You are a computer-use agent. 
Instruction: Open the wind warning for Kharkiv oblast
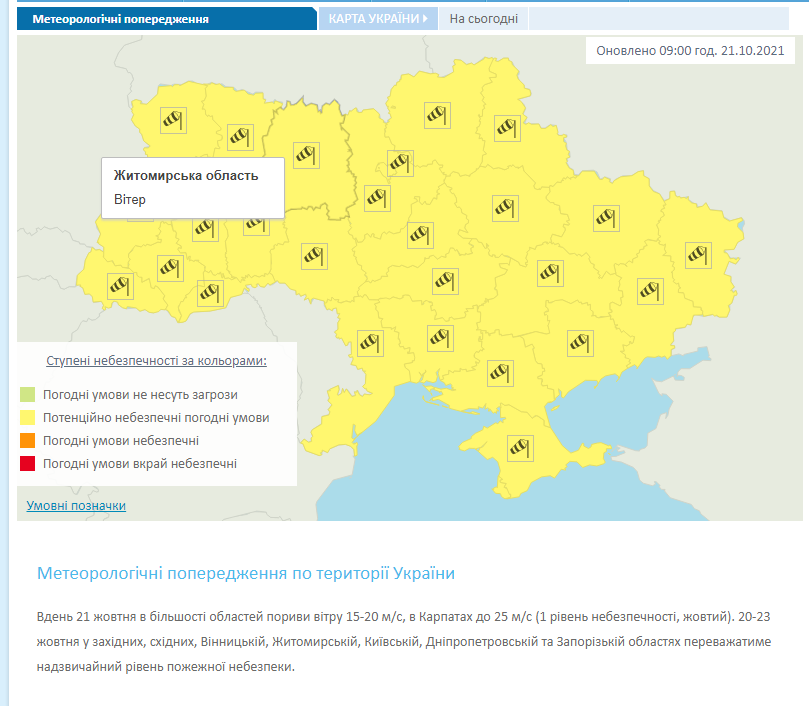click(x=606, y=217)
